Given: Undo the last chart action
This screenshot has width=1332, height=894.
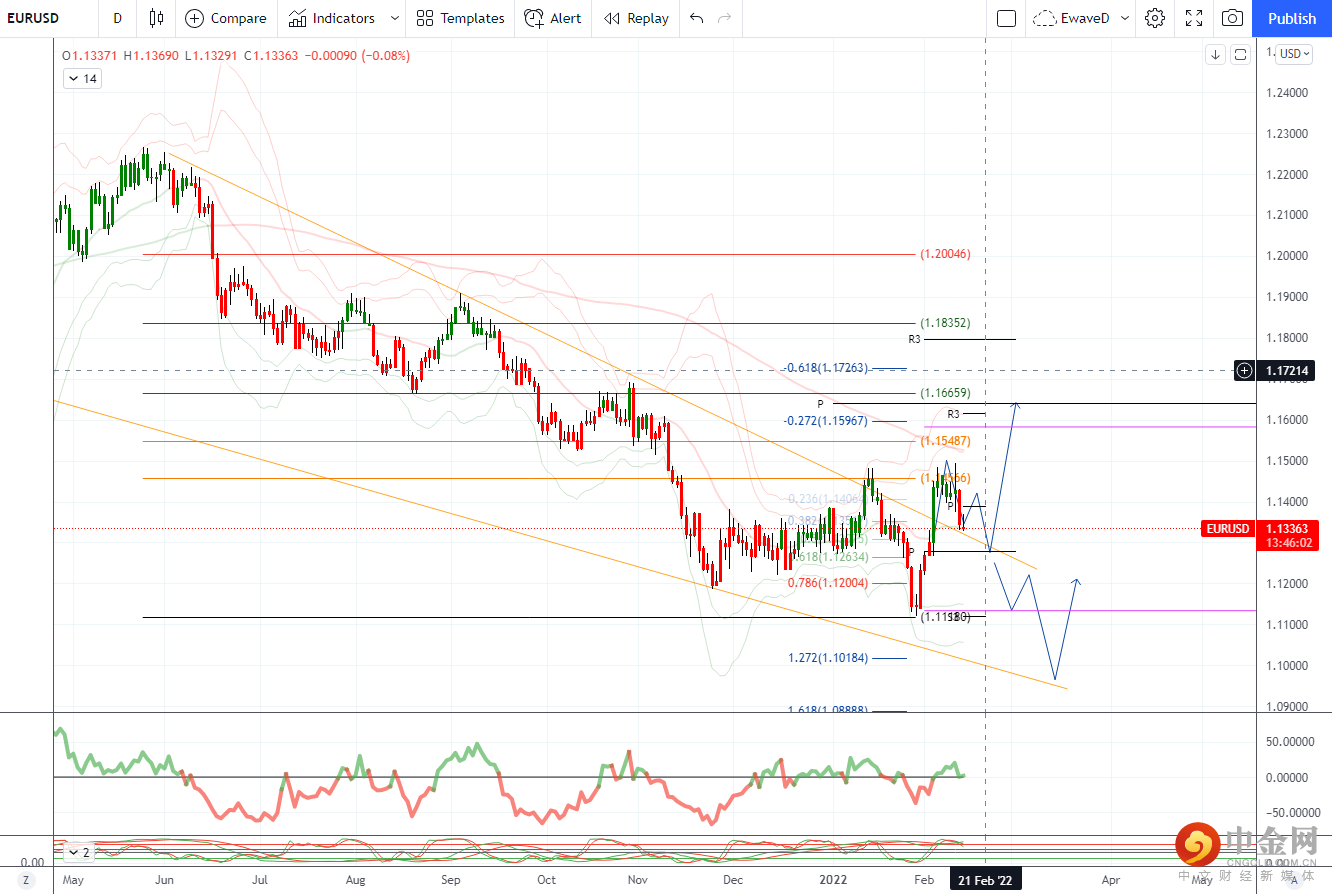Looking at the screenshot, I should [x=697, y=18].
